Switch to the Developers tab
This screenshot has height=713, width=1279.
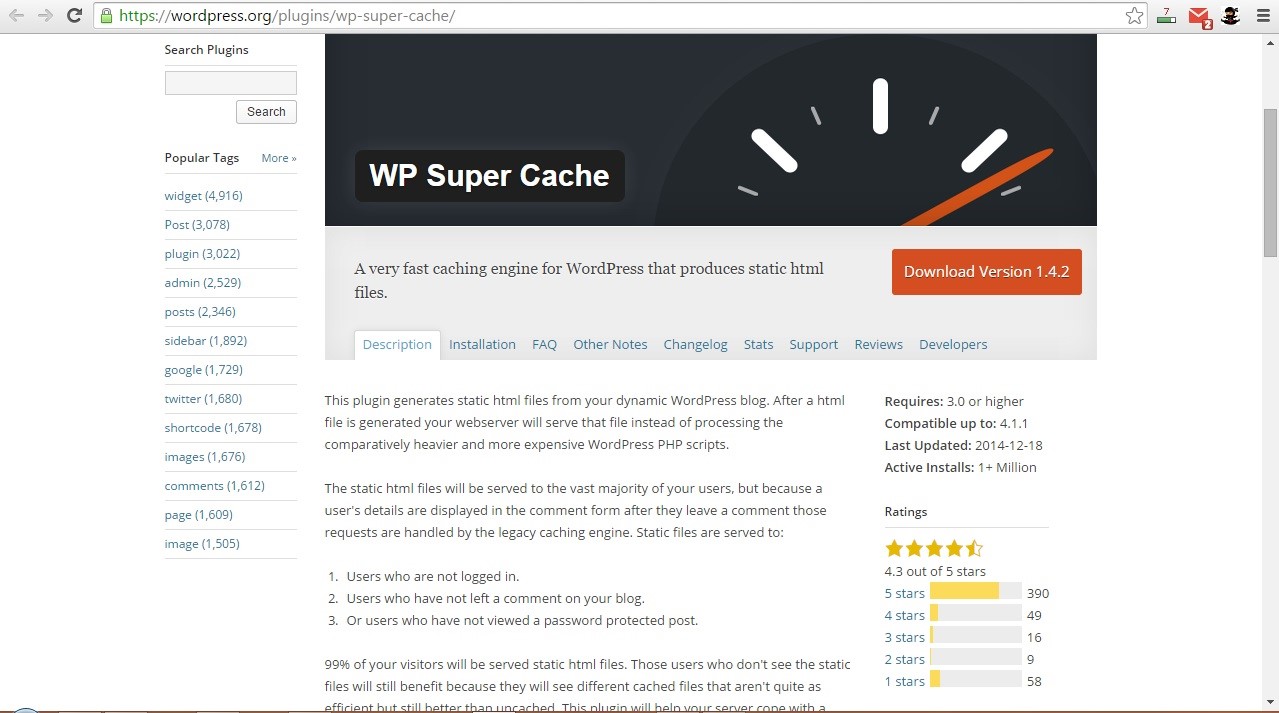click(953, 345)
